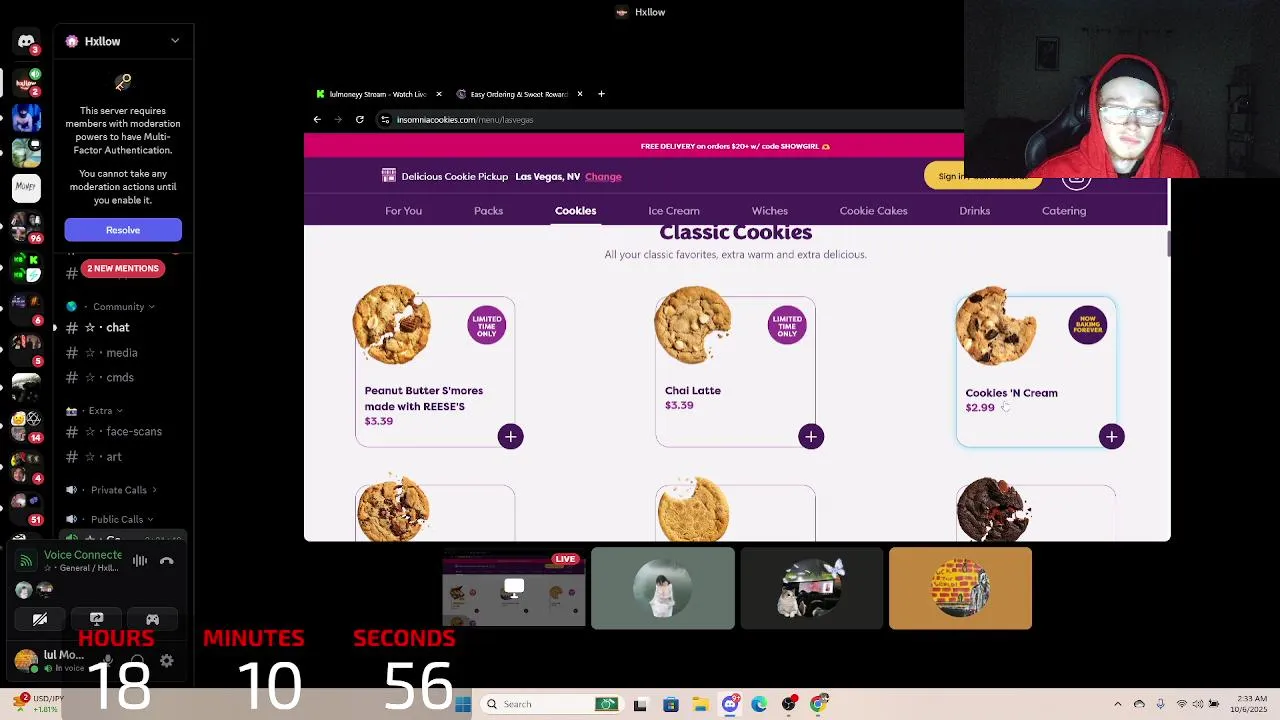Screen dimensions: 1280x720
Task: Open Discord direct messages home icon
Action: 26,42
